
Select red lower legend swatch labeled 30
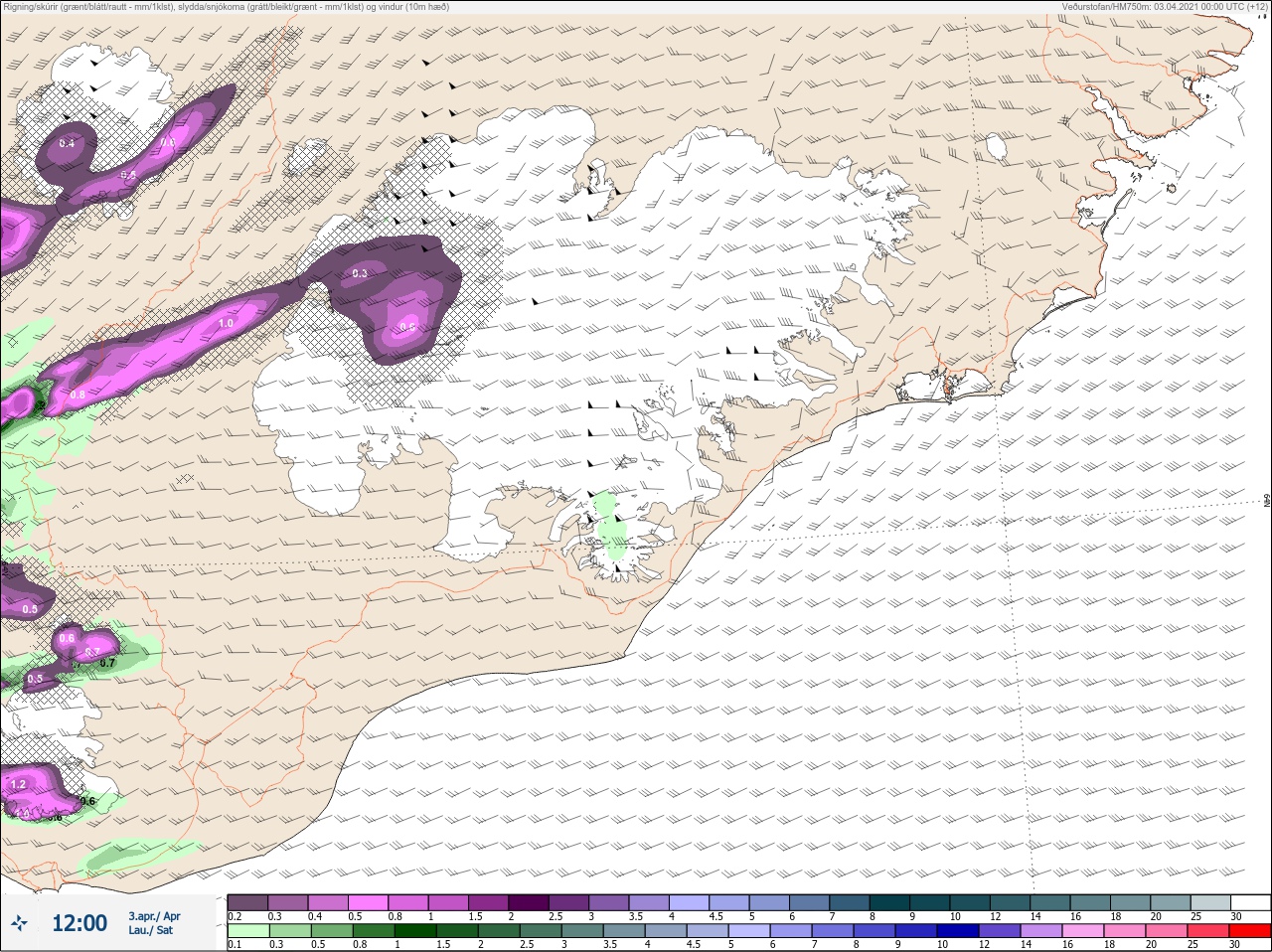[1250, 931]
